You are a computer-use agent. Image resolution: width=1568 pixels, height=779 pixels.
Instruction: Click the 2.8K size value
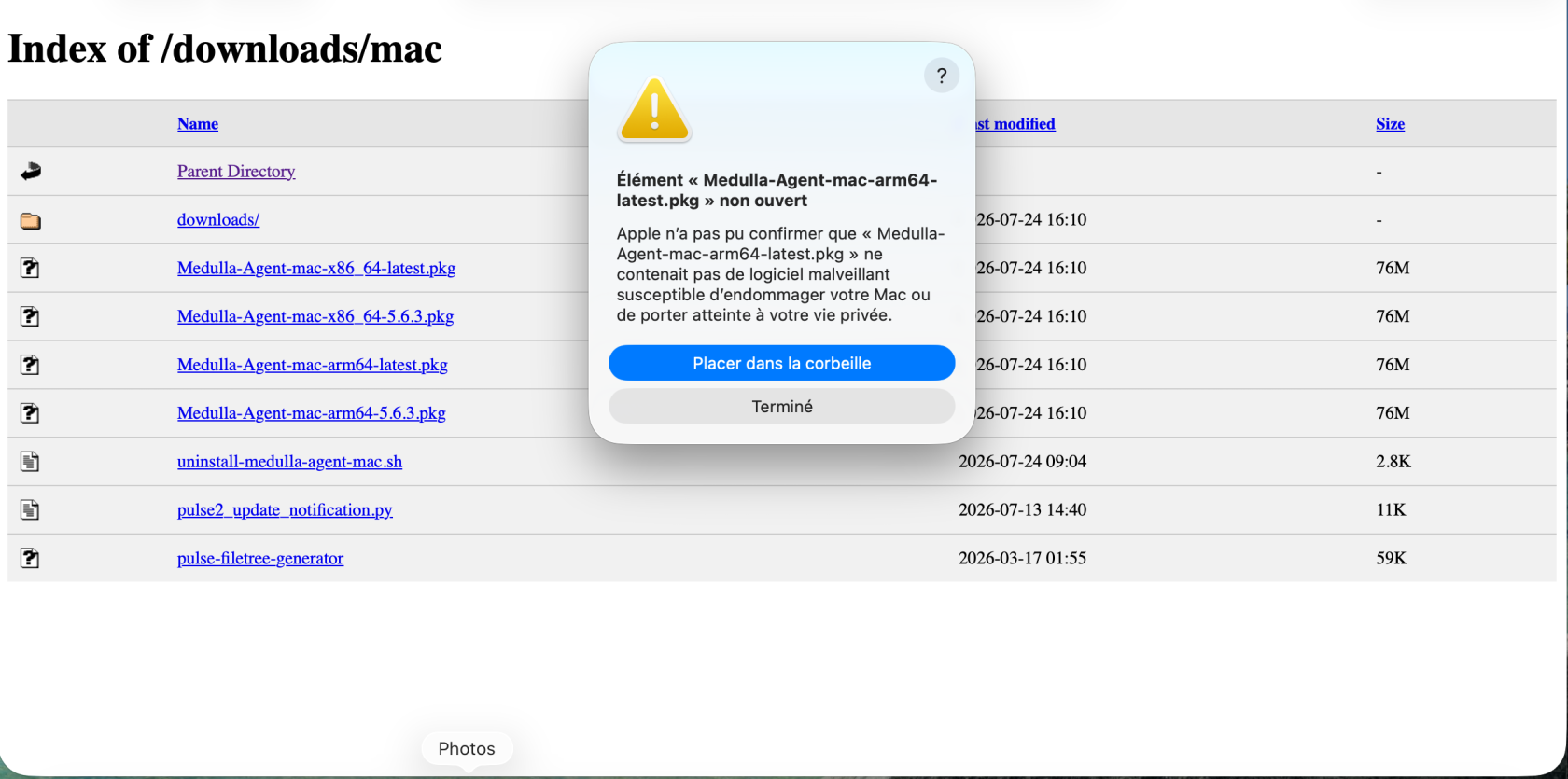[1393, 462]
